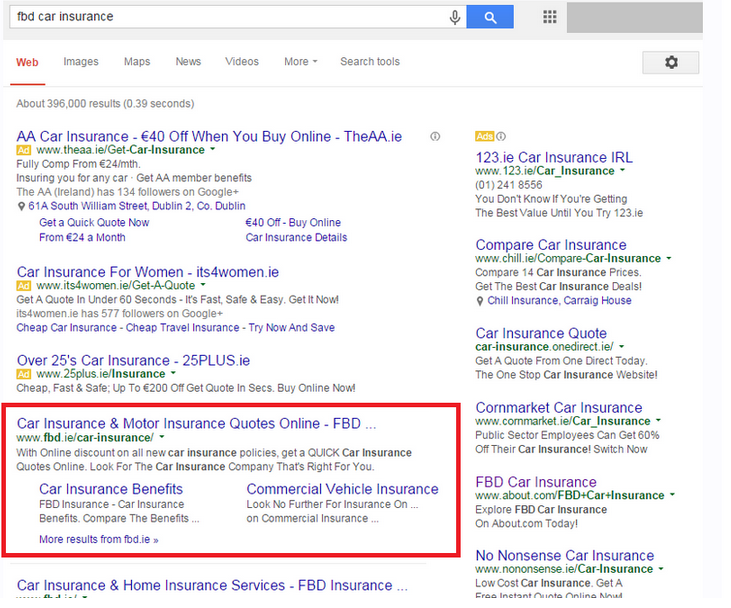Click Chill Insurance, Carraig House link
Screen dimensions: 731x608
559,301
